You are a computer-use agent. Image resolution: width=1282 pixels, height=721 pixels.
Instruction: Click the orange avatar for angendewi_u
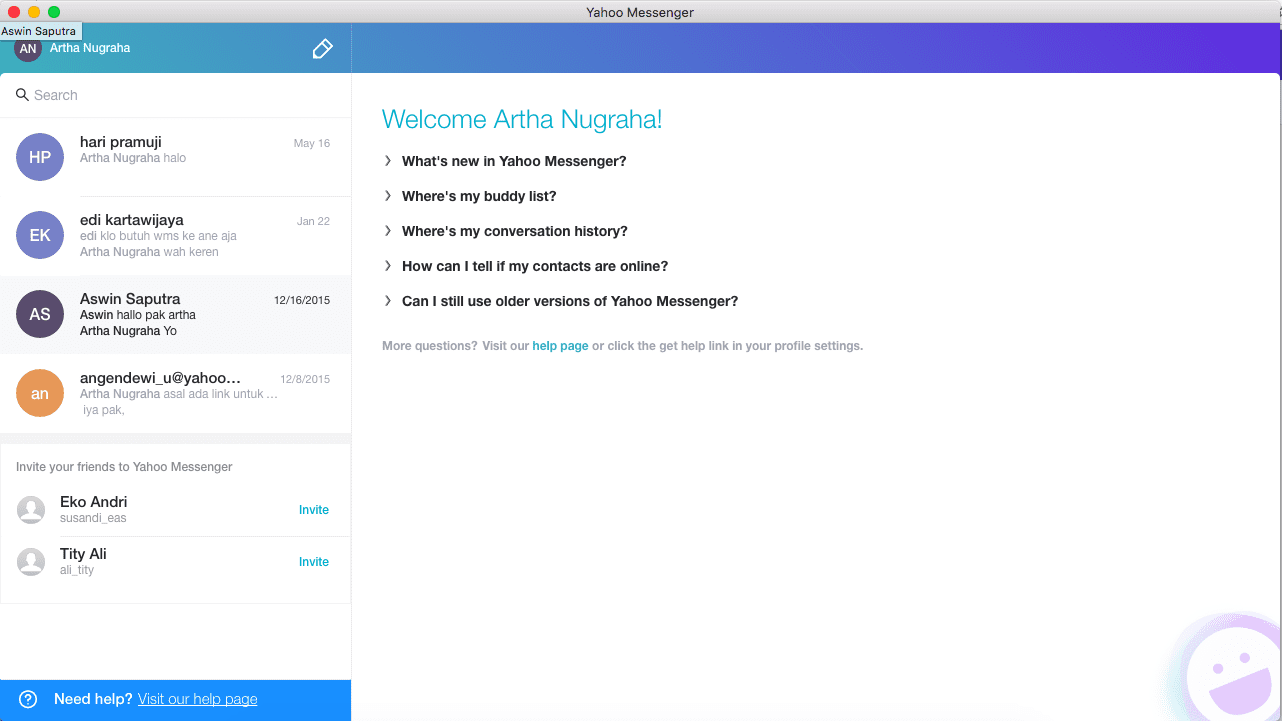point(40,393)
